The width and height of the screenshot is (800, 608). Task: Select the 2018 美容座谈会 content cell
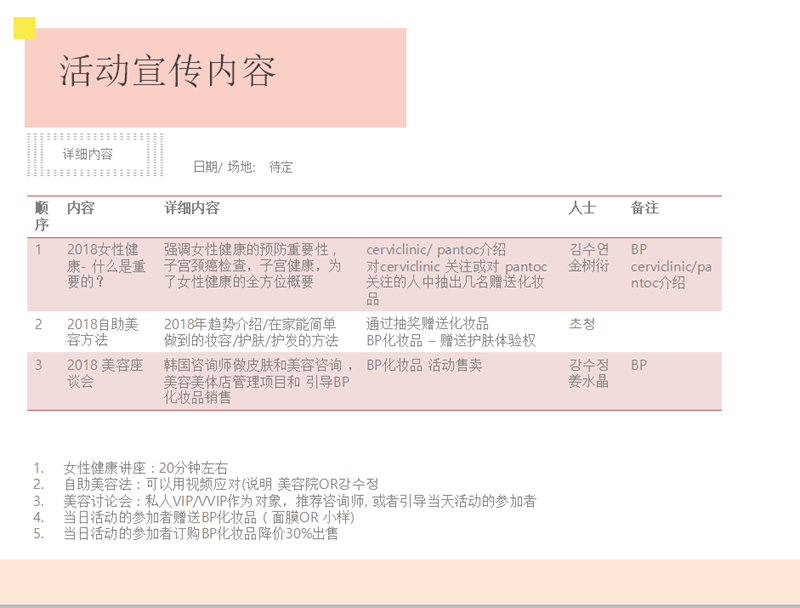pyautogui.click(x=105, y=373)
